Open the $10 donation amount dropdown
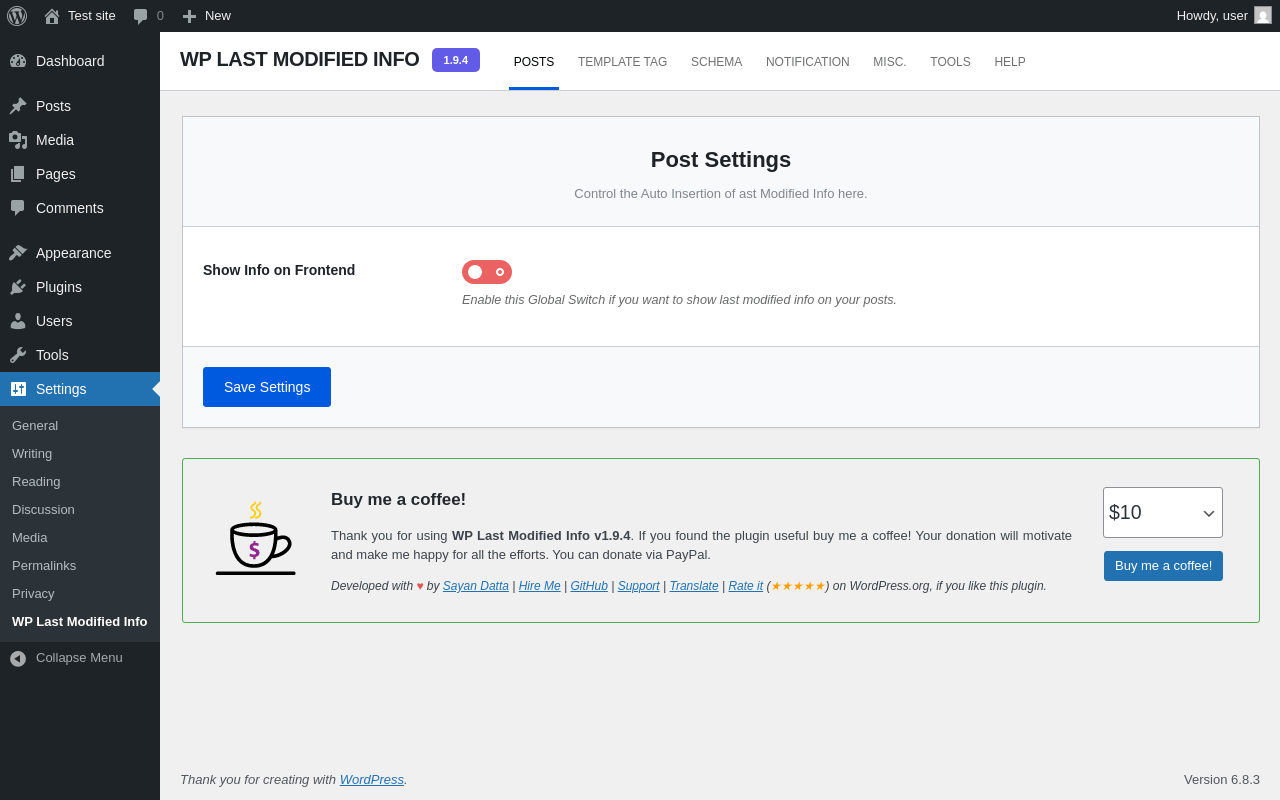The image size is (1280, 800). [1162, 513]
